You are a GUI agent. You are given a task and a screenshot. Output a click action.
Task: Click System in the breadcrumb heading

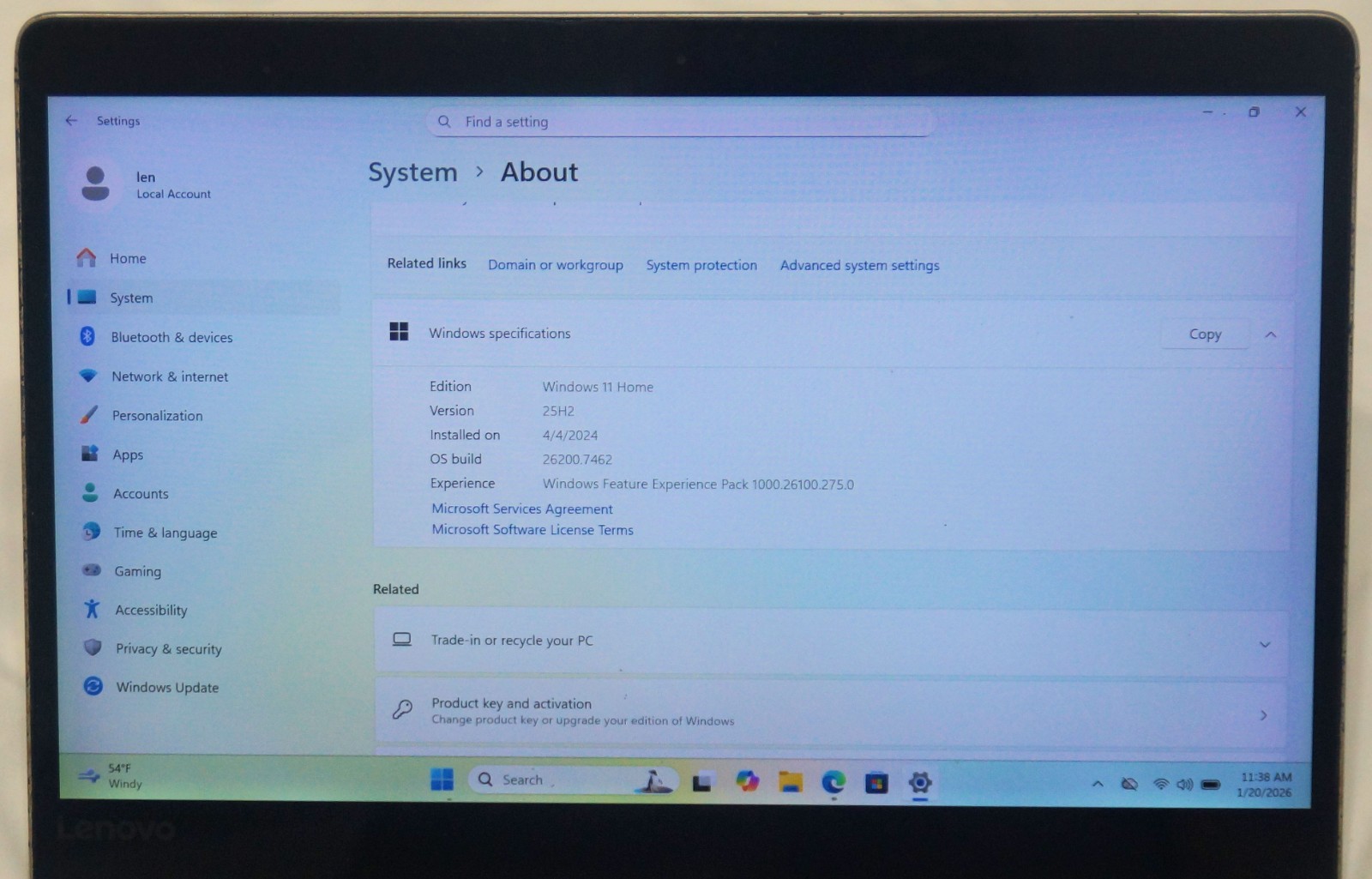[x=413, y=172]
